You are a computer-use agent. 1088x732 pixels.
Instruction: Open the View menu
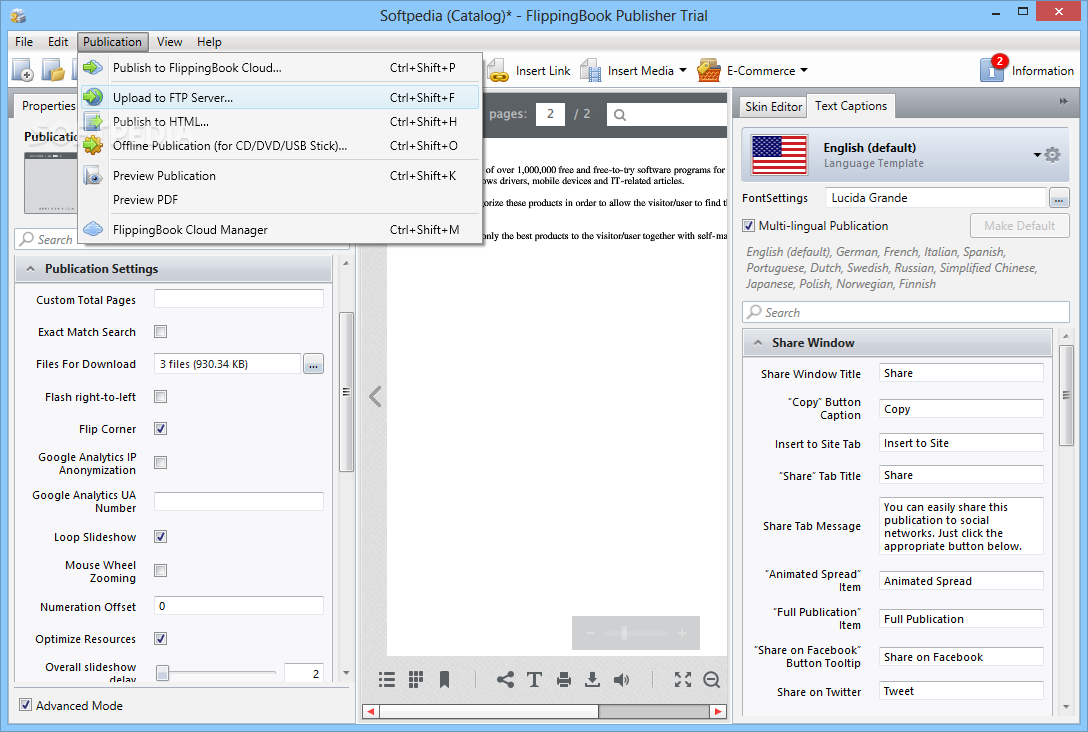click(169, 42)
